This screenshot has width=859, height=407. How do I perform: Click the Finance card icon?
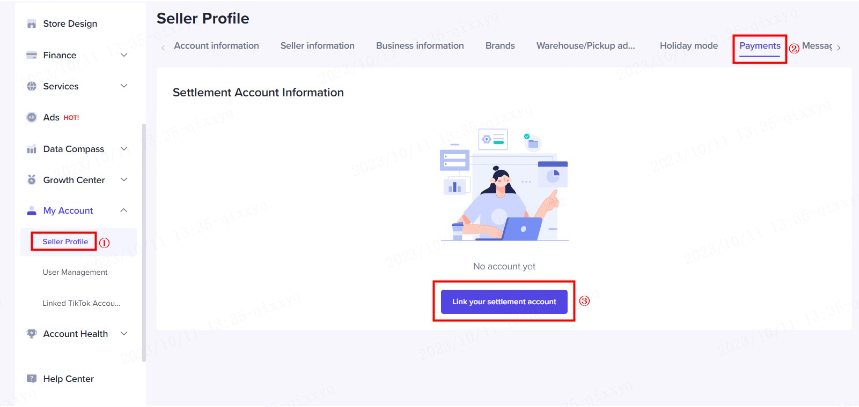[x=32, y=55]
